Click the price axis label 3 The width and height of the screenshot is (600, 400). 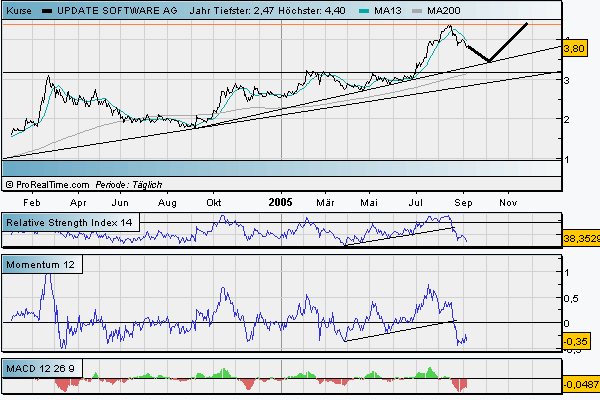click(x=567, y=80)
